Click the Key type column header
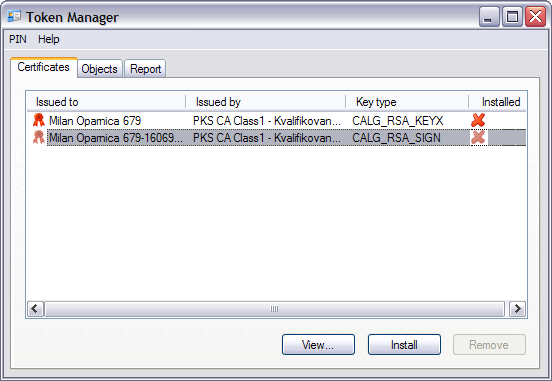The height and width of the screenshot is (381, 552). pos(407,102)
